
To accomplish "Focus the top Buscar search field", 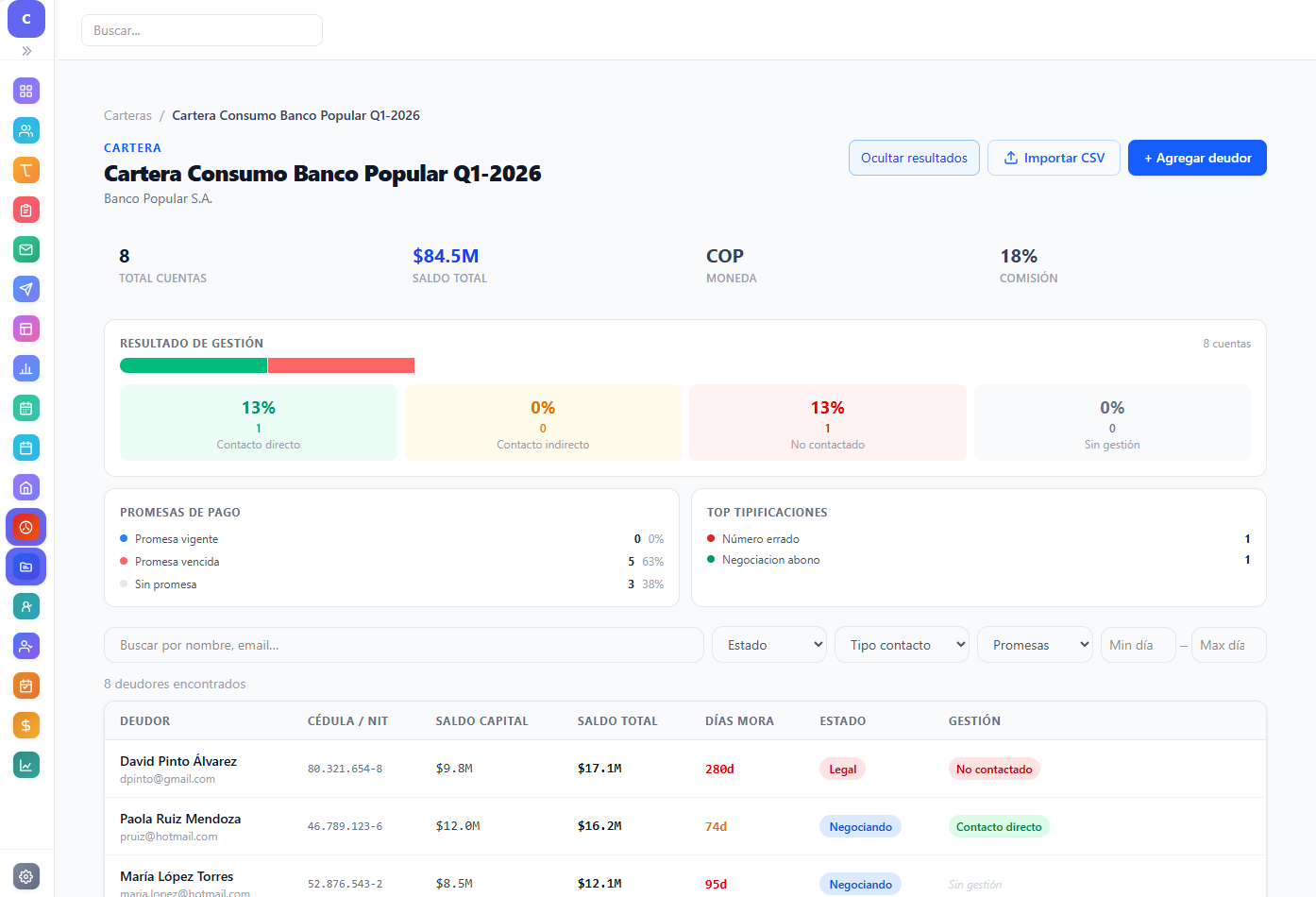I will 202,30.
